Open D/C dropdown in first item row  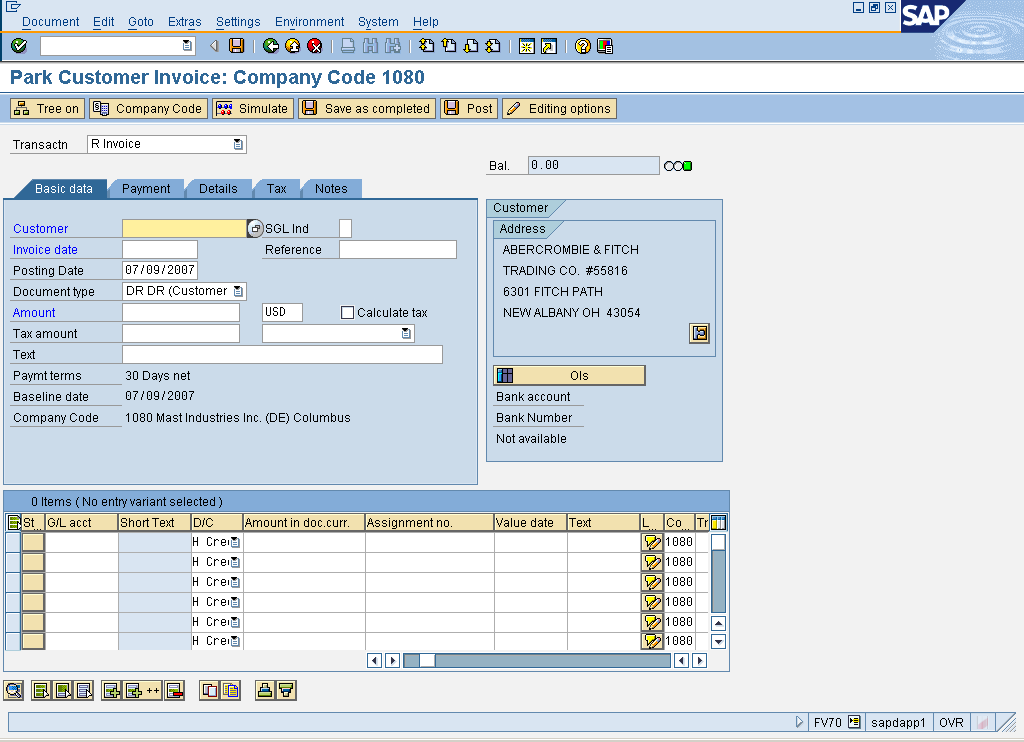click(235, 542)
